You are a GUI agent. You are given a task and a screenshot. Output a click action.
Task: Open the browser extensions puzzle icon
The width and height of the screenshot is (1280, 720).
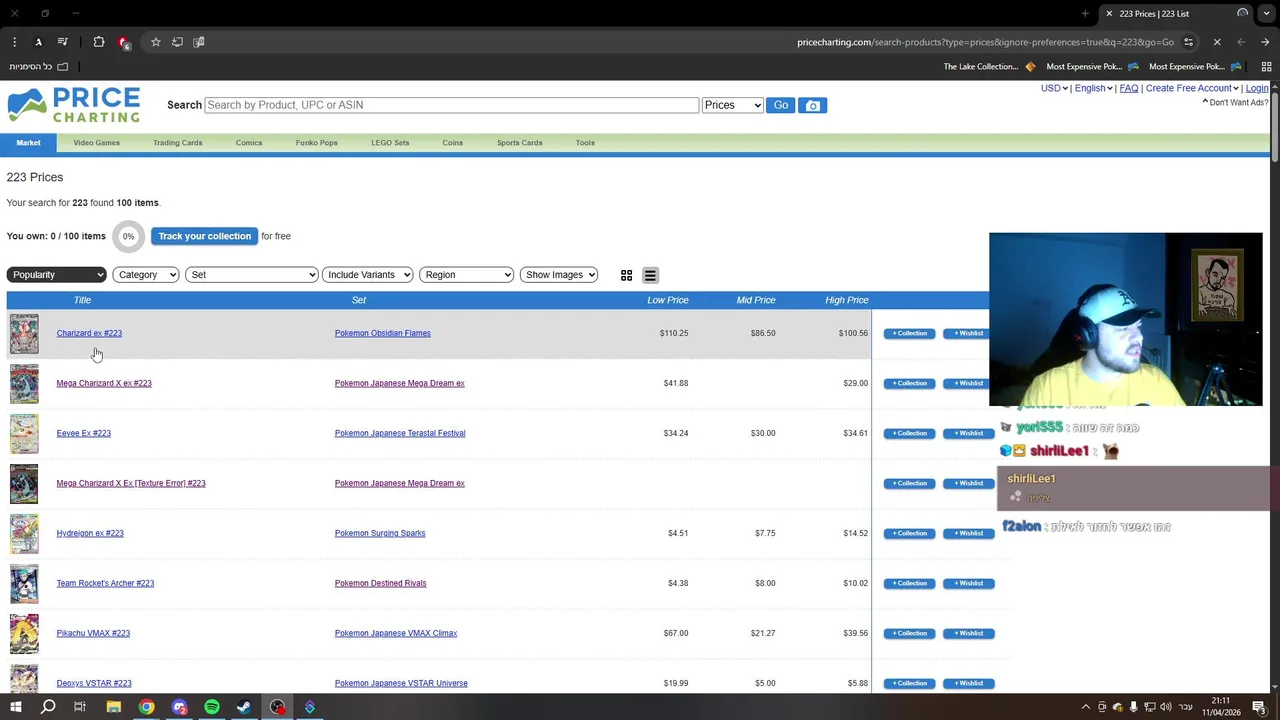pyautogui.click(x=98, y=42)
